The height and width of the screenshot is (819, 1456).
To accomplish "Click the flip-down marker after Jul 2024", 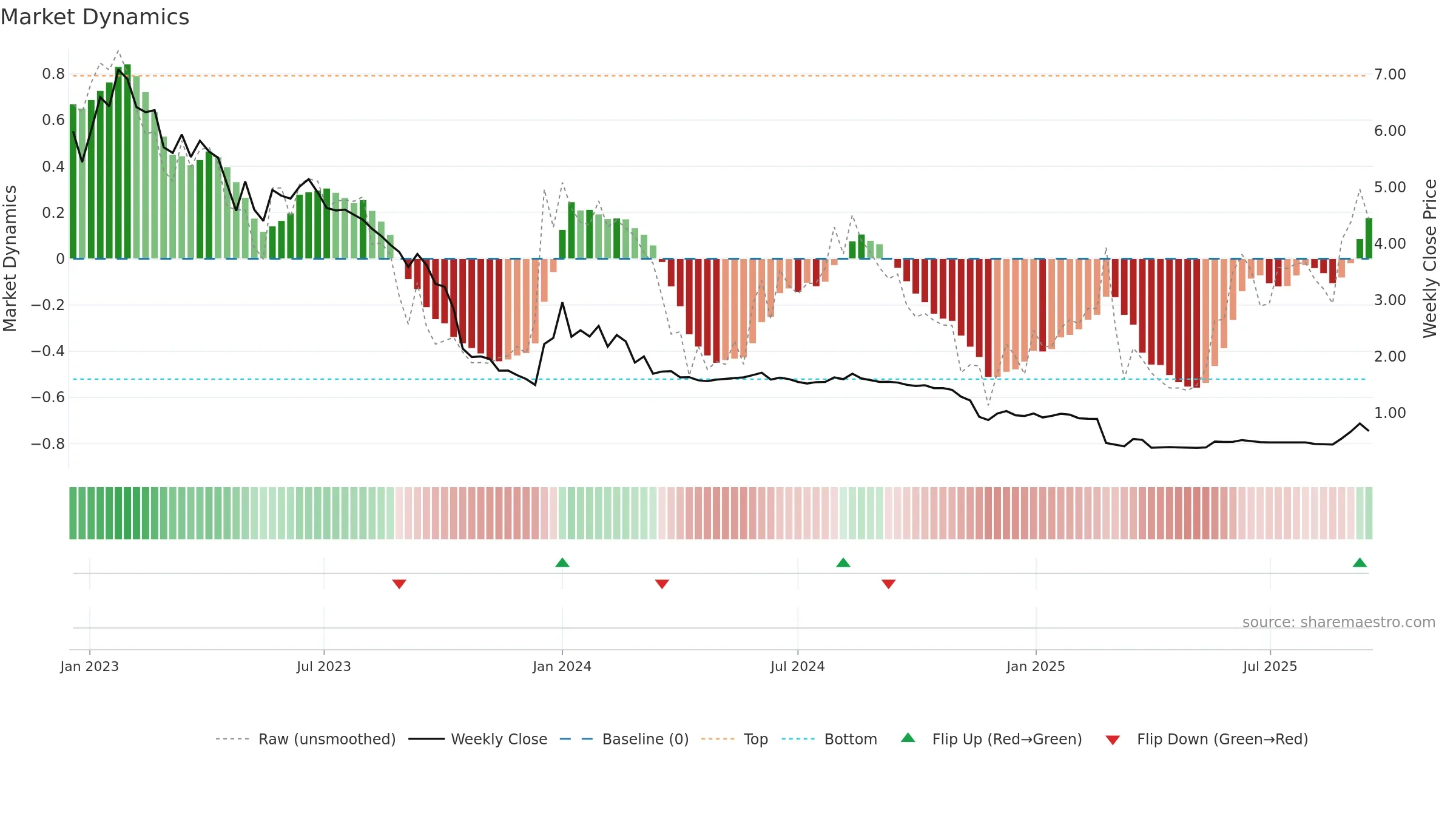I will tap(889, 584).
